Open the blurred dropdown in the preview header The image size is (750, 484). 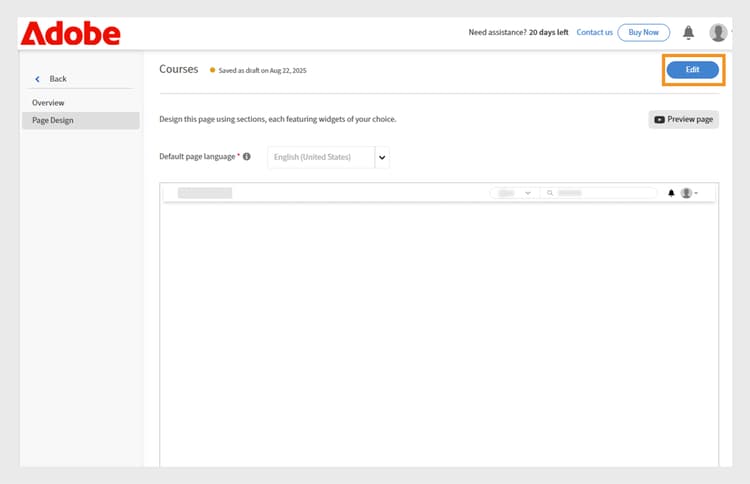pyautogui.click(x=513, y=193)
